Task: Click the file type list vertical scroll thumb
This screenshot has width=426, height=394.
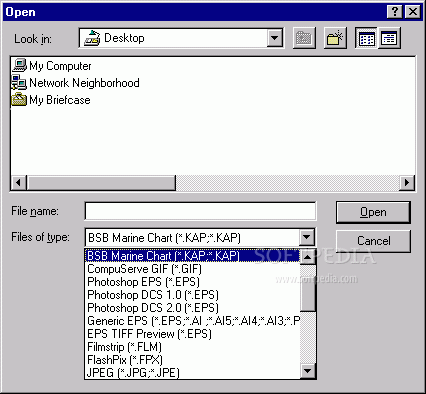Action: (307, 288)
